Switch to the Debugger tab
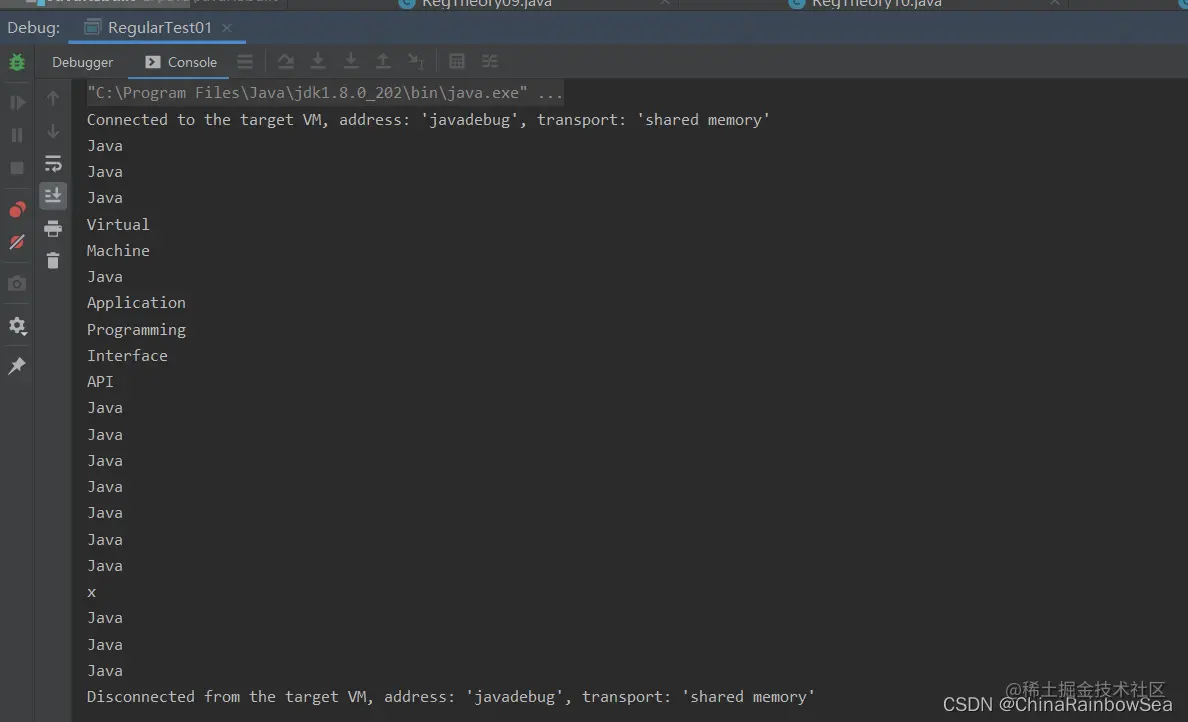Image resolution: width=1188 pixels, height=722 pixels. (83, 62)
